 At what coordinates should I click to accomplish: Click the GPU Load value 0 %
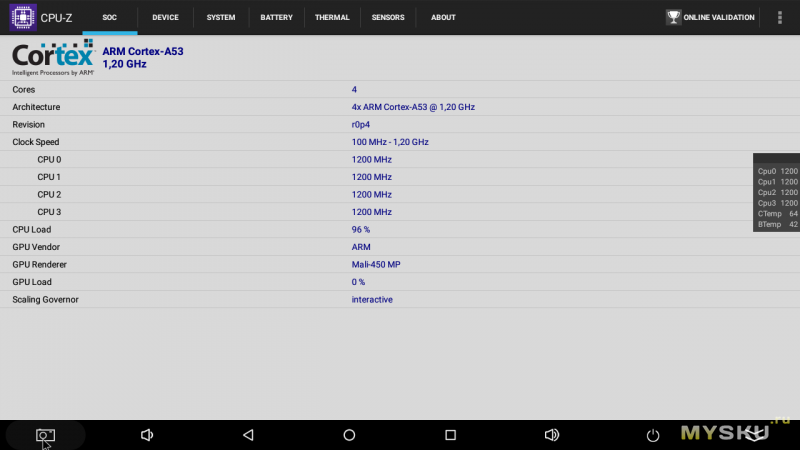click(358, 282)
